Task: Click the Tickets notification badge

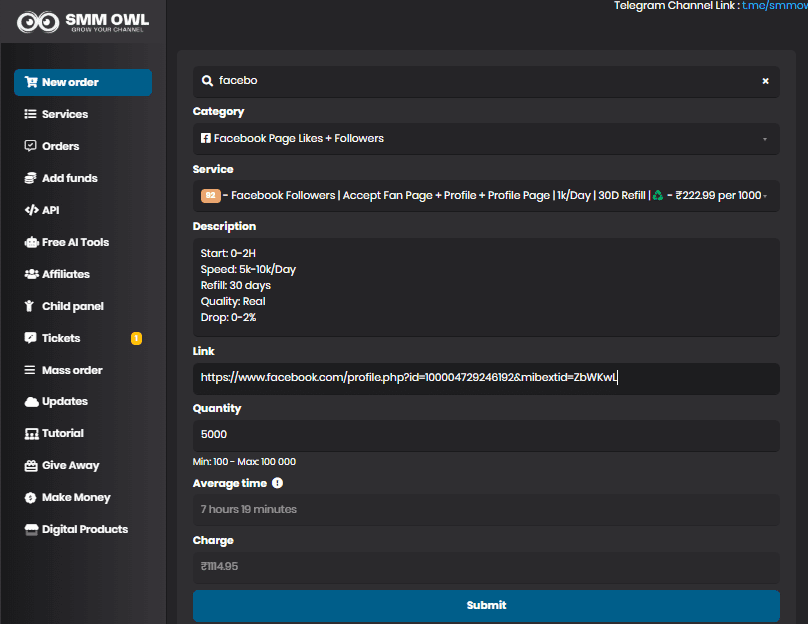Action: pyautogui.click(x=136, y=338)
